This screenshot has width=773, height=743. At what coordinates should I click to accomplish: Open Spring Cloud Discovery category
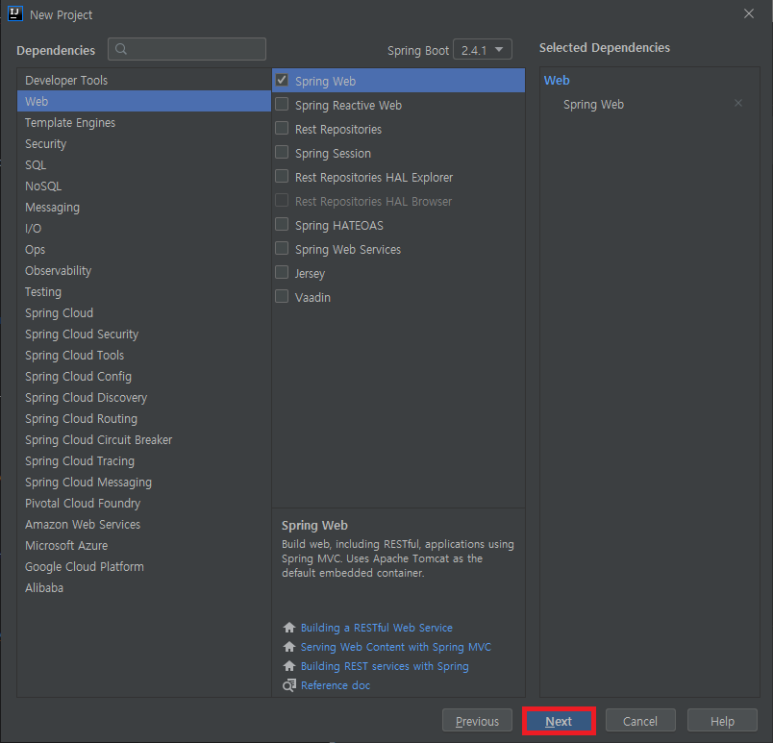pyautogui.click(x=144, y=397)
